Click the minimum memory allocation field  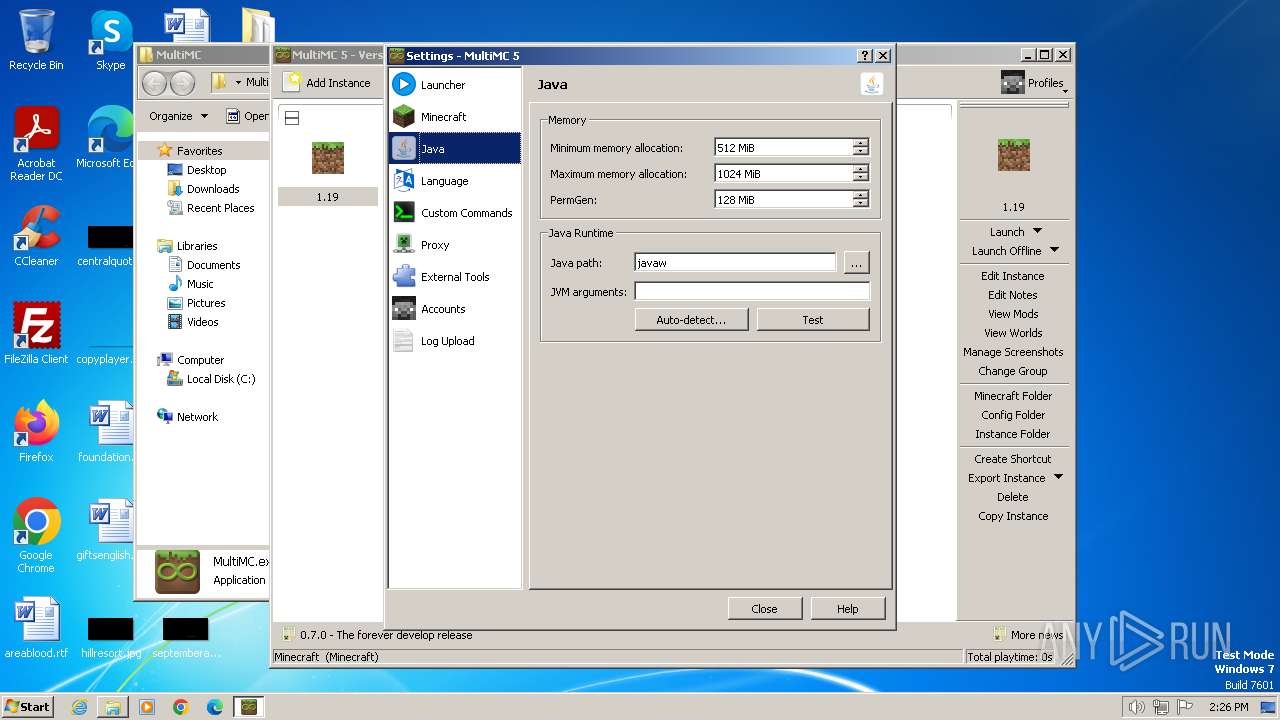[x=784, y=148]
